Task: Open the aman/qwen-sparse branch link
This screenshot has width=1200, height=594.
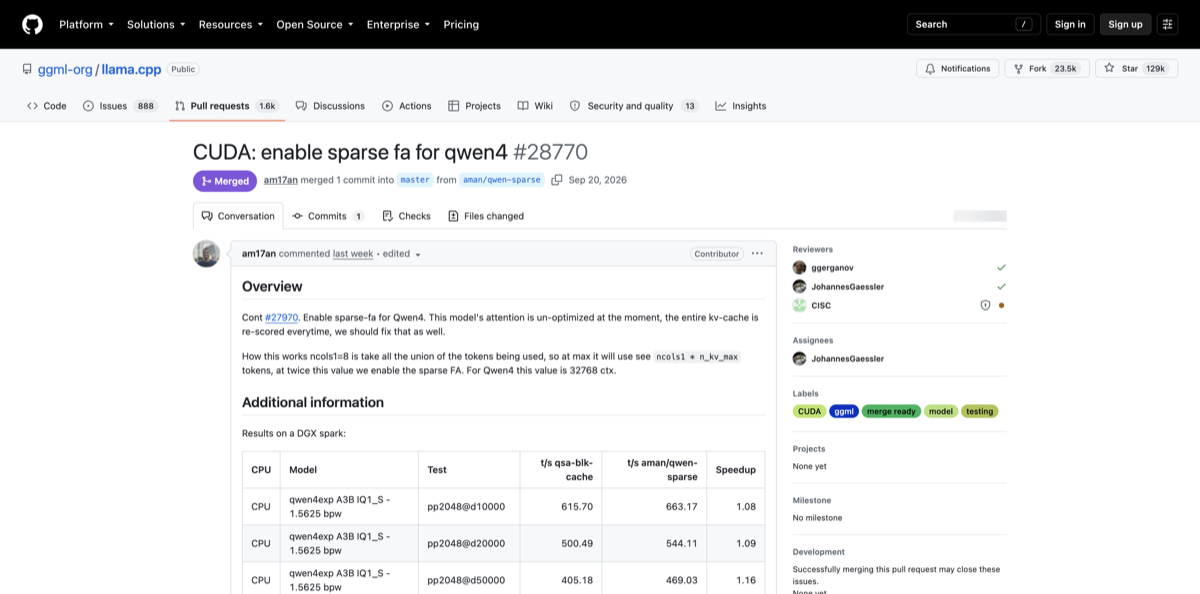Action: (503, 180)
